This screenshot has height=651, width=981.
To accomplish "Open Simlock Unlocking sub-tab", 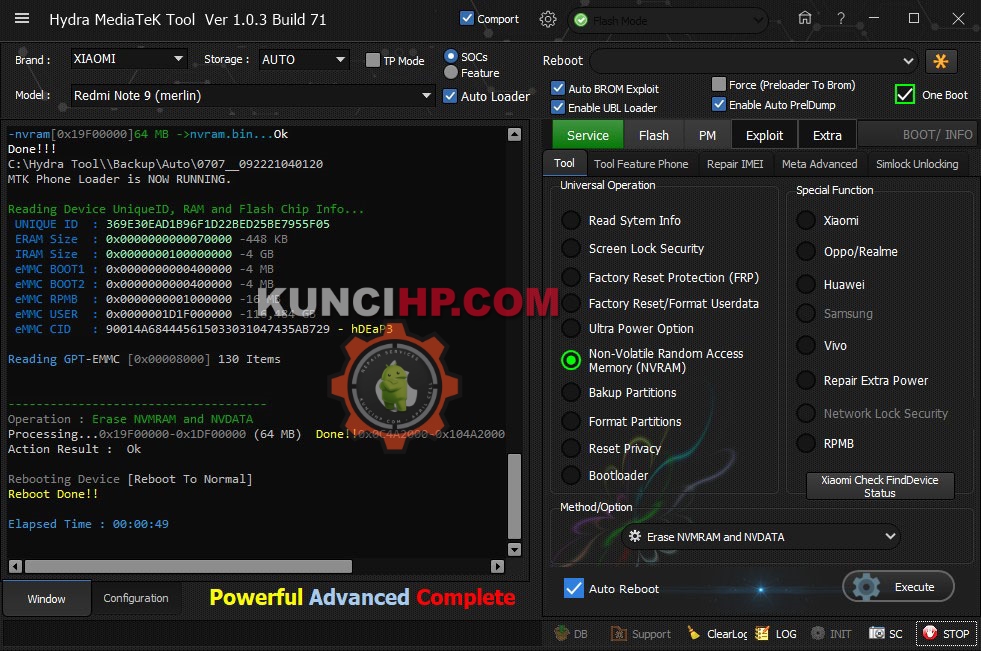I will [x=917, y=164].
